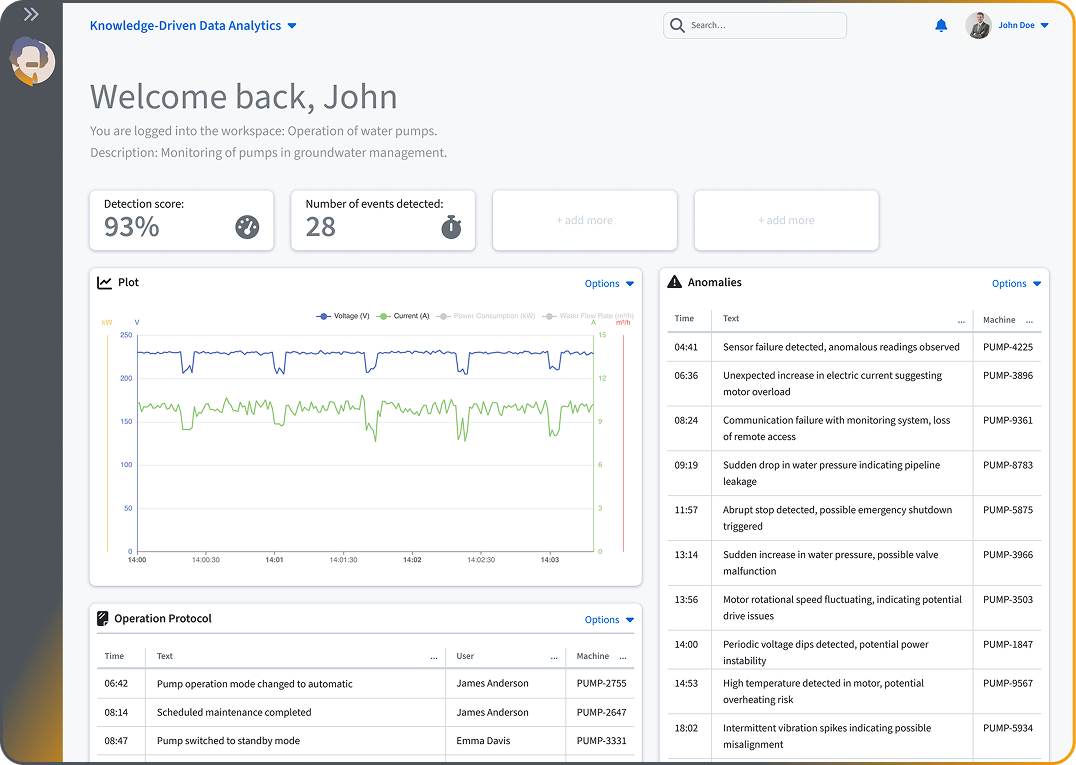Click the Search input field
This screenshot has width=1076, height=765.
tap(762, 26)
